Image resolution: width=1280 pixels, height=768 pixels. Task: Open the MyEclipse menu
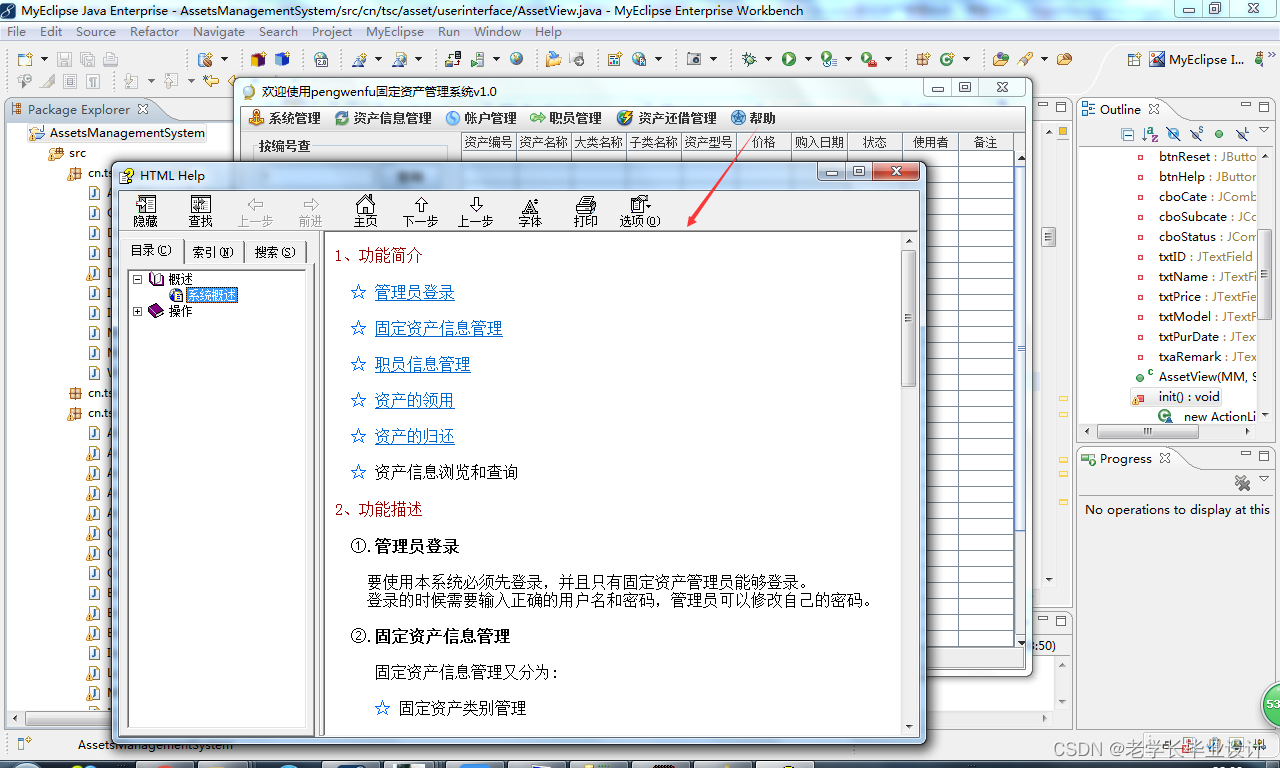point(395,31)
